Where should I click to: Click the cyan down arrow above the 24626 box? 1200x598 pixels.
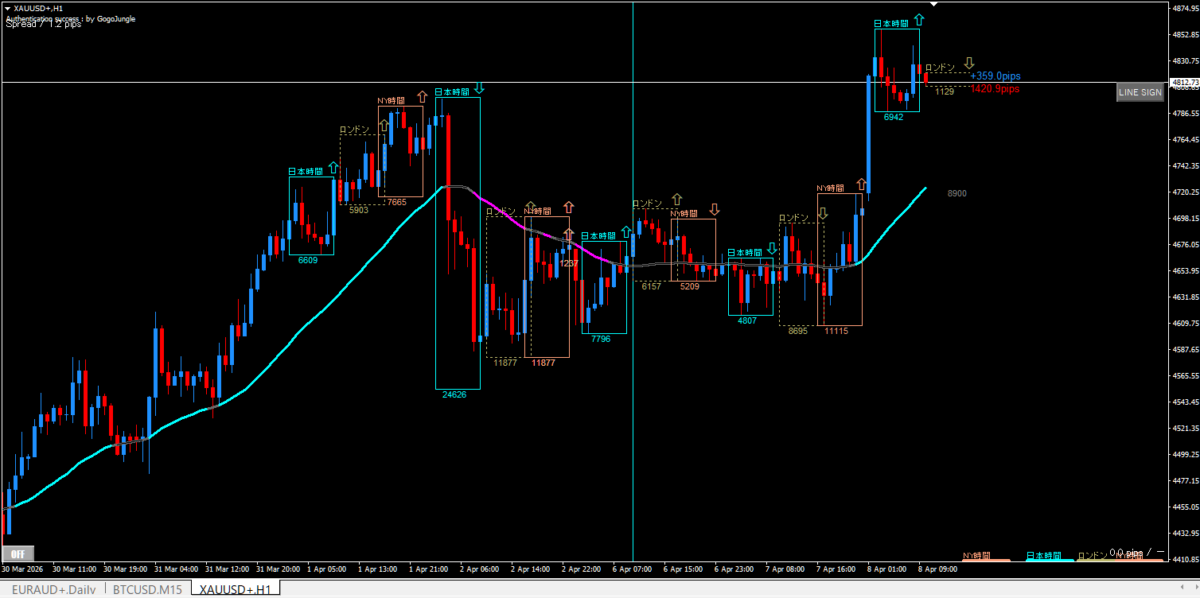point(480,89)
